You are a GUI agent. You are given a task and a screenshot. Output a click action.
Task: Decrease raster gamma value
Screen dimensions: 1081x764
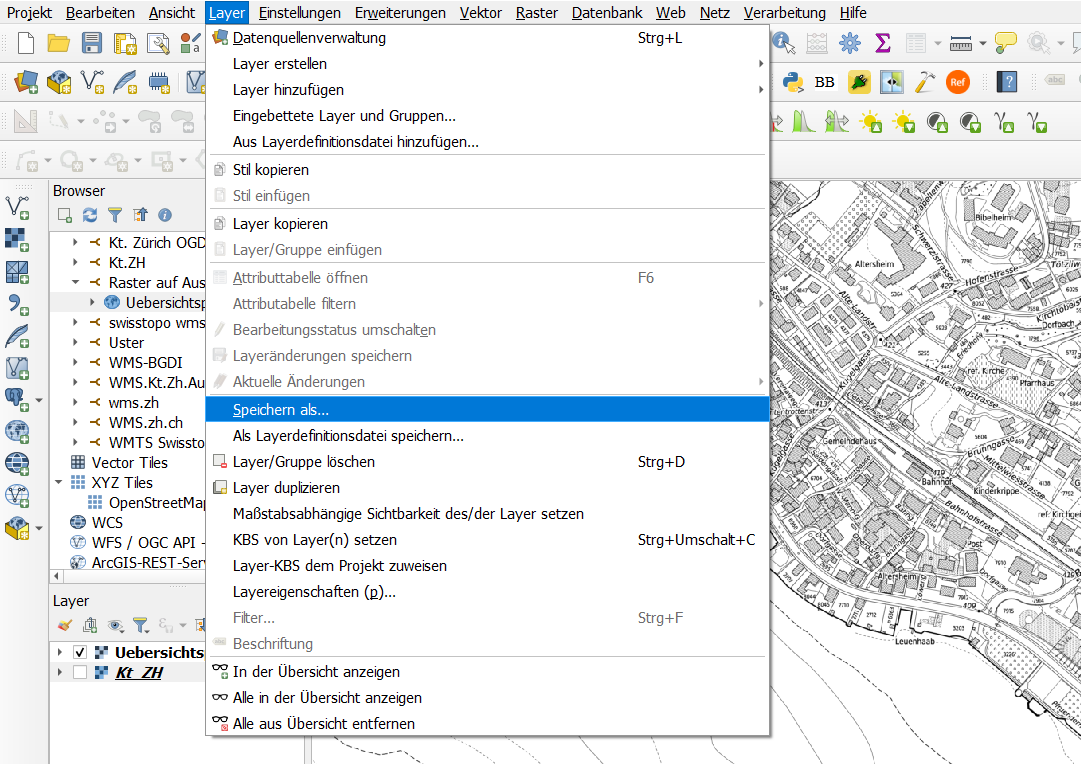(1039, 120)
